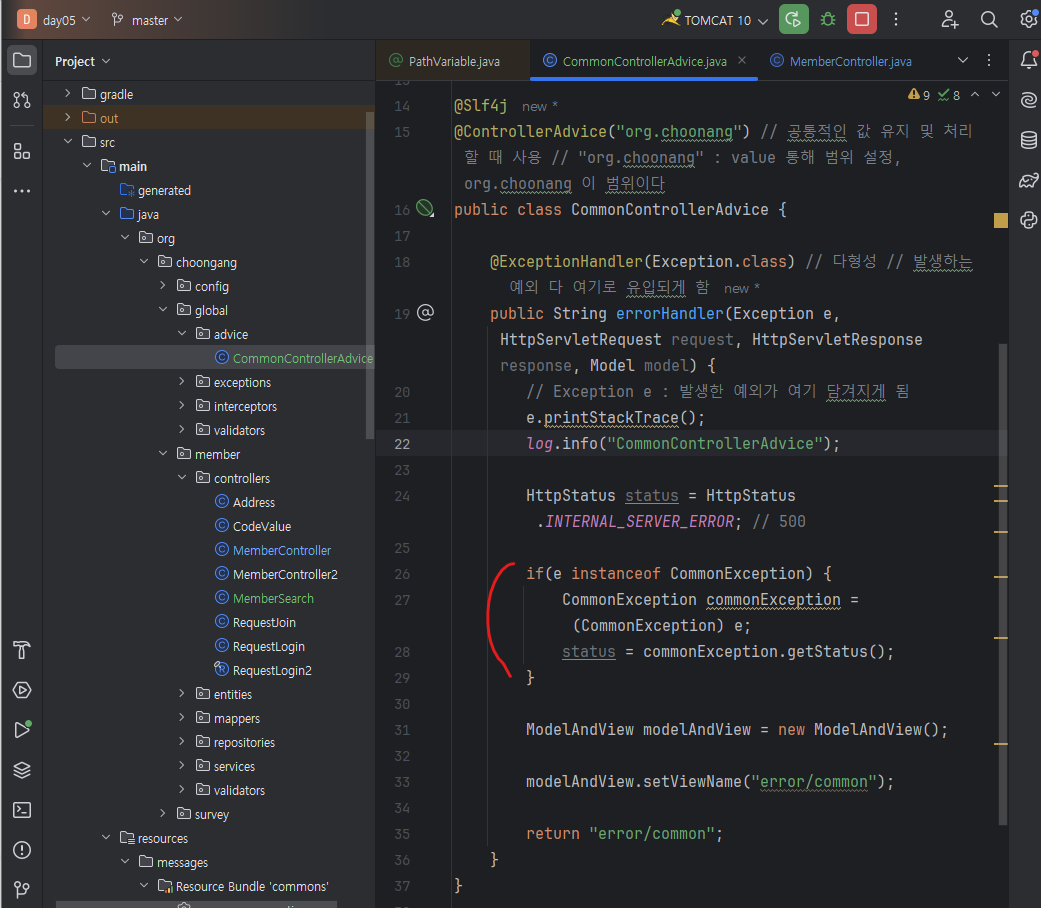Select RequestLogin2 record in tree
Viewport: 1041px width, 908px height.
[x=272, y=670]
